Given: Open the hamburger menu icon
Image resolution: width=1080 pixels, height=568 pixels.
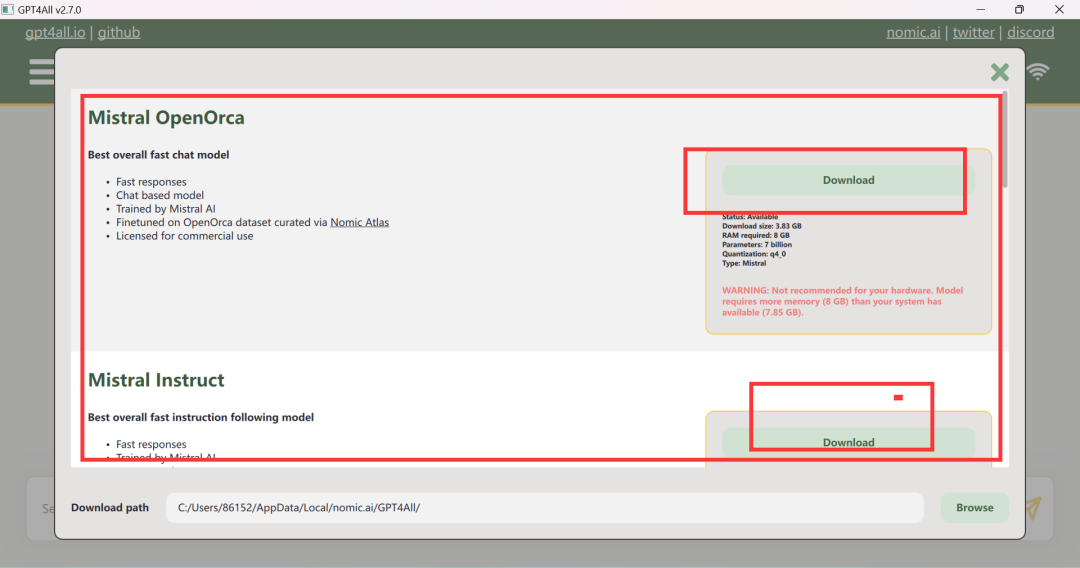Looking at the screenshot, I should point(41,72).
